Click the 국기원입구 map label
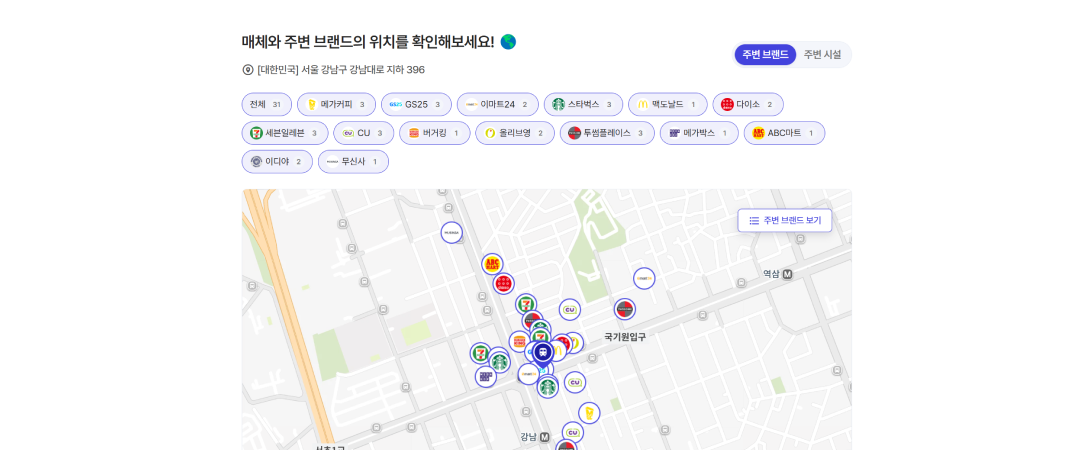This screenshot has height=450, width=1080. tap(625, 337)
